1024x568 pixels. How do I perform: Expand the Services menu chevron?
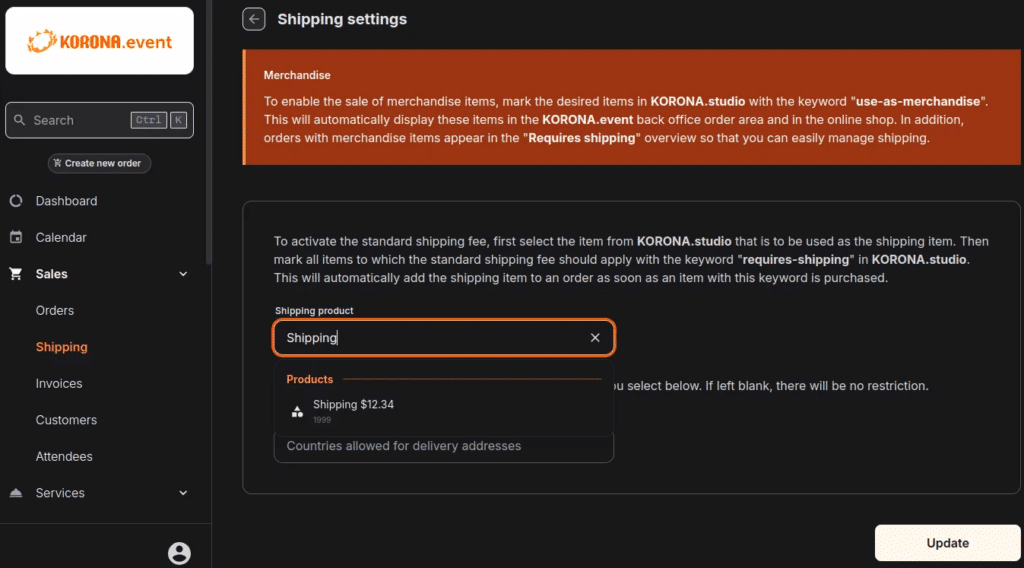pos(183,493)
